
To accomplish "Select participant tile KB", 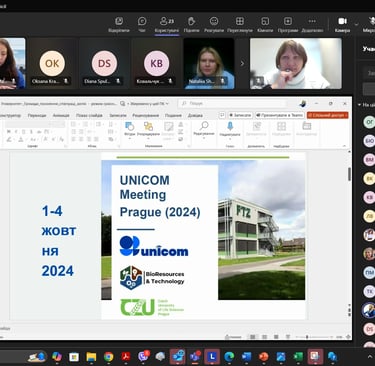I will tap(157, 63).
